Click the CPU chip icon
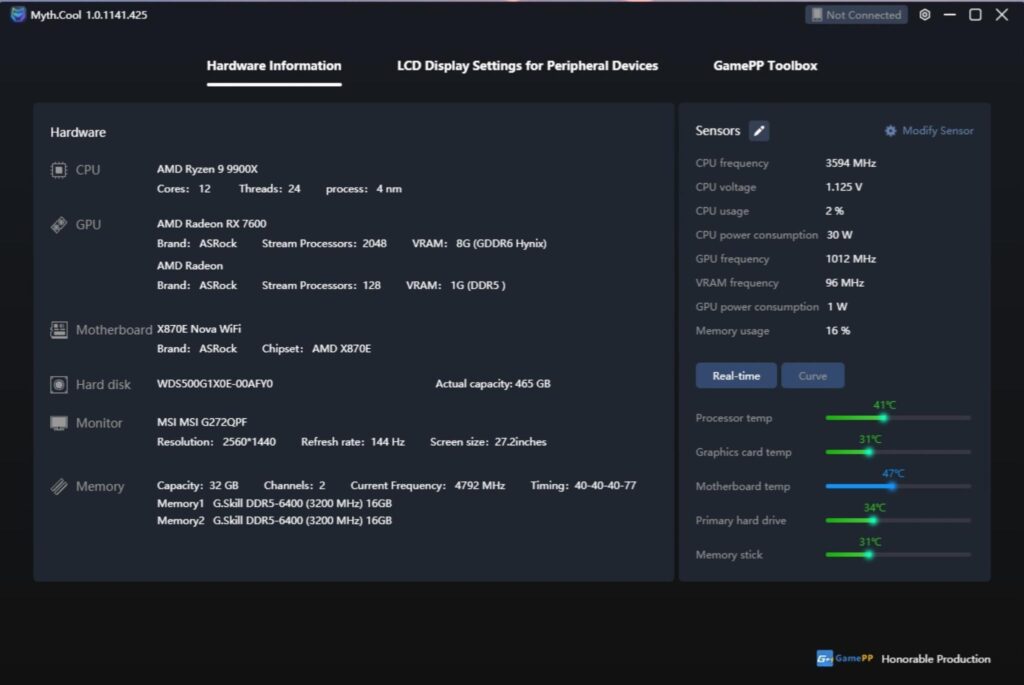Image resolution: width=1024 pixels, height=685 pixels. tap(59, 170)
